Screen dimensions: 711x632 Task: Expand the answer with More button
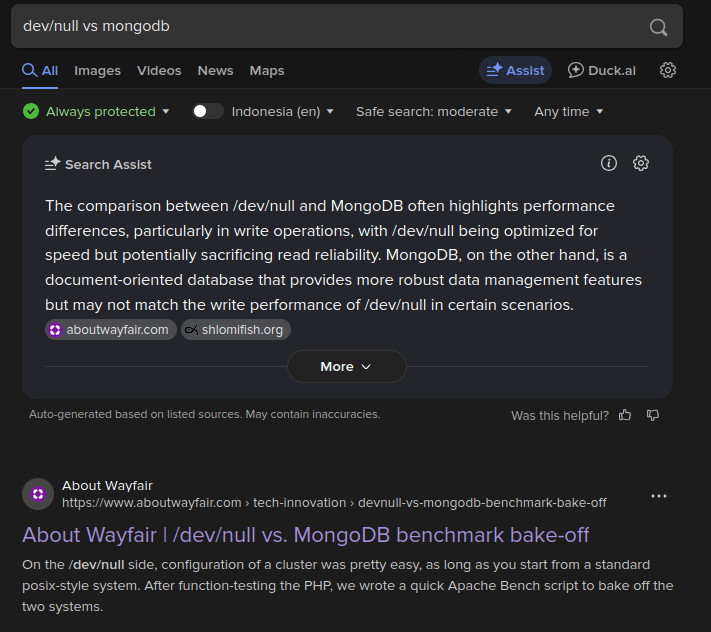(x=346, y=366)
